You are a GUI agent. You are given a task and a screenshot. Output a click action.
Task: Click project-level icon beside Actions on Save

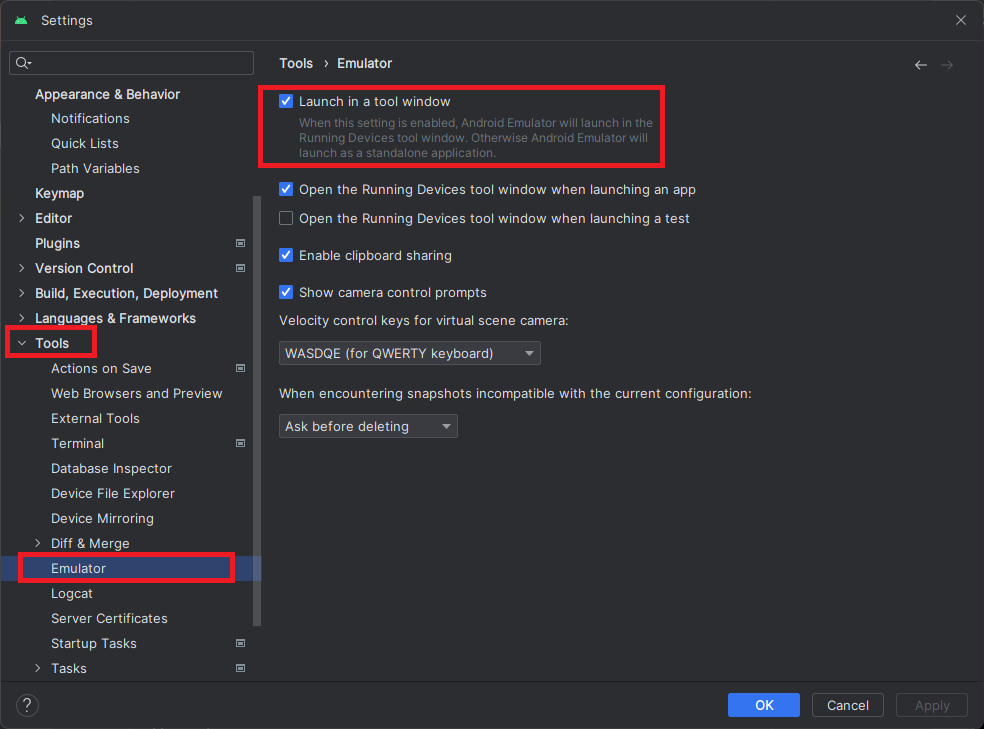tap(240, 368)
